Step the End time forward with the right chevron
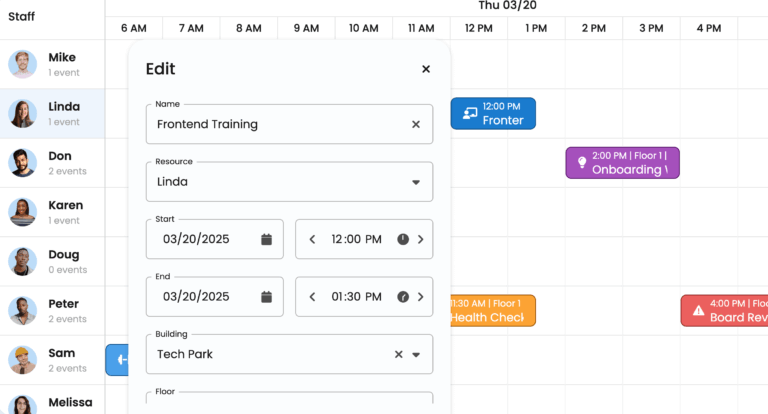Screen dimensions: 768x414 tap(420, 297)
